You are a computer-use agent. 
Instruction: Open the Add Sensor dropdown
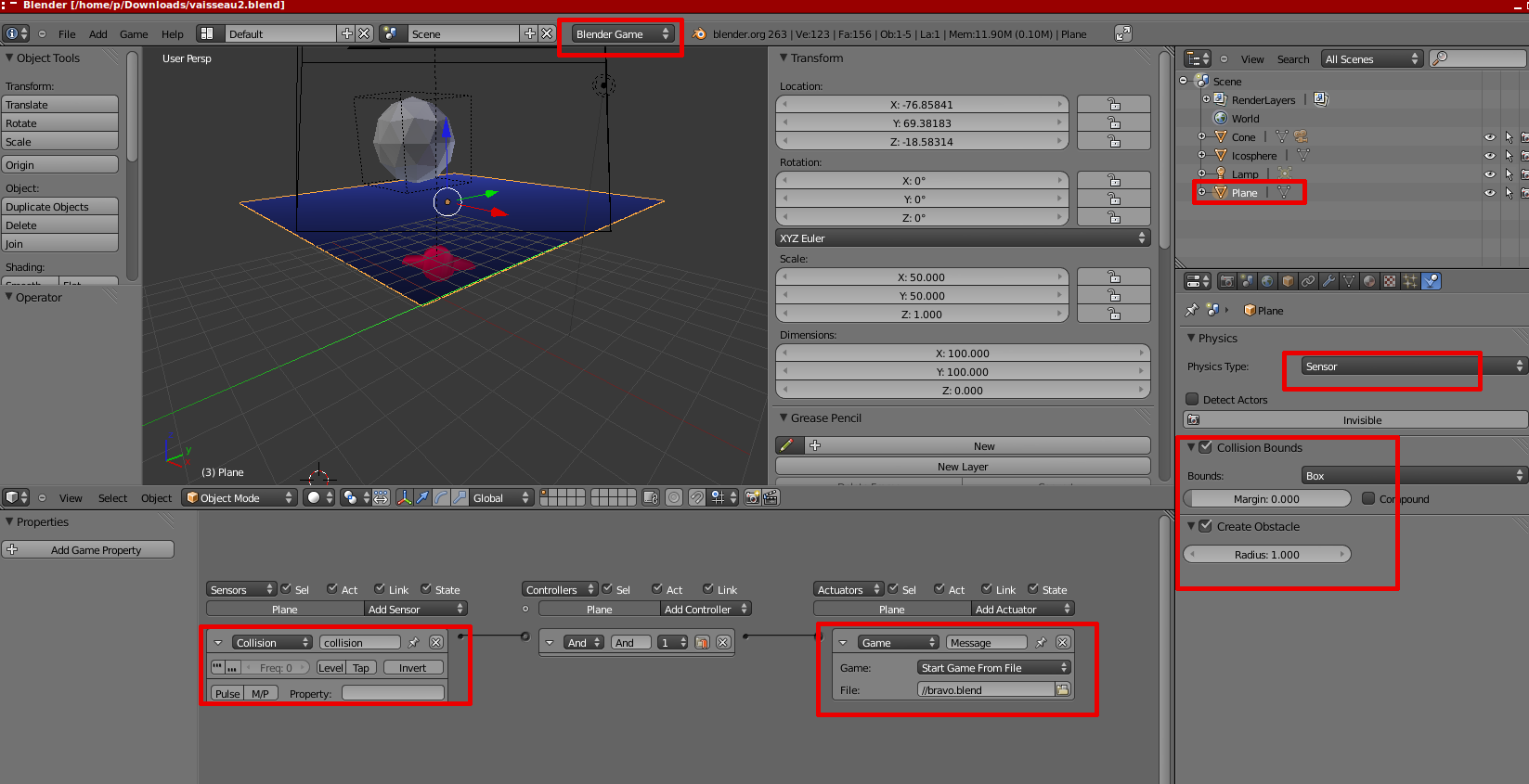pyautogui.click(x=415, y=609)
